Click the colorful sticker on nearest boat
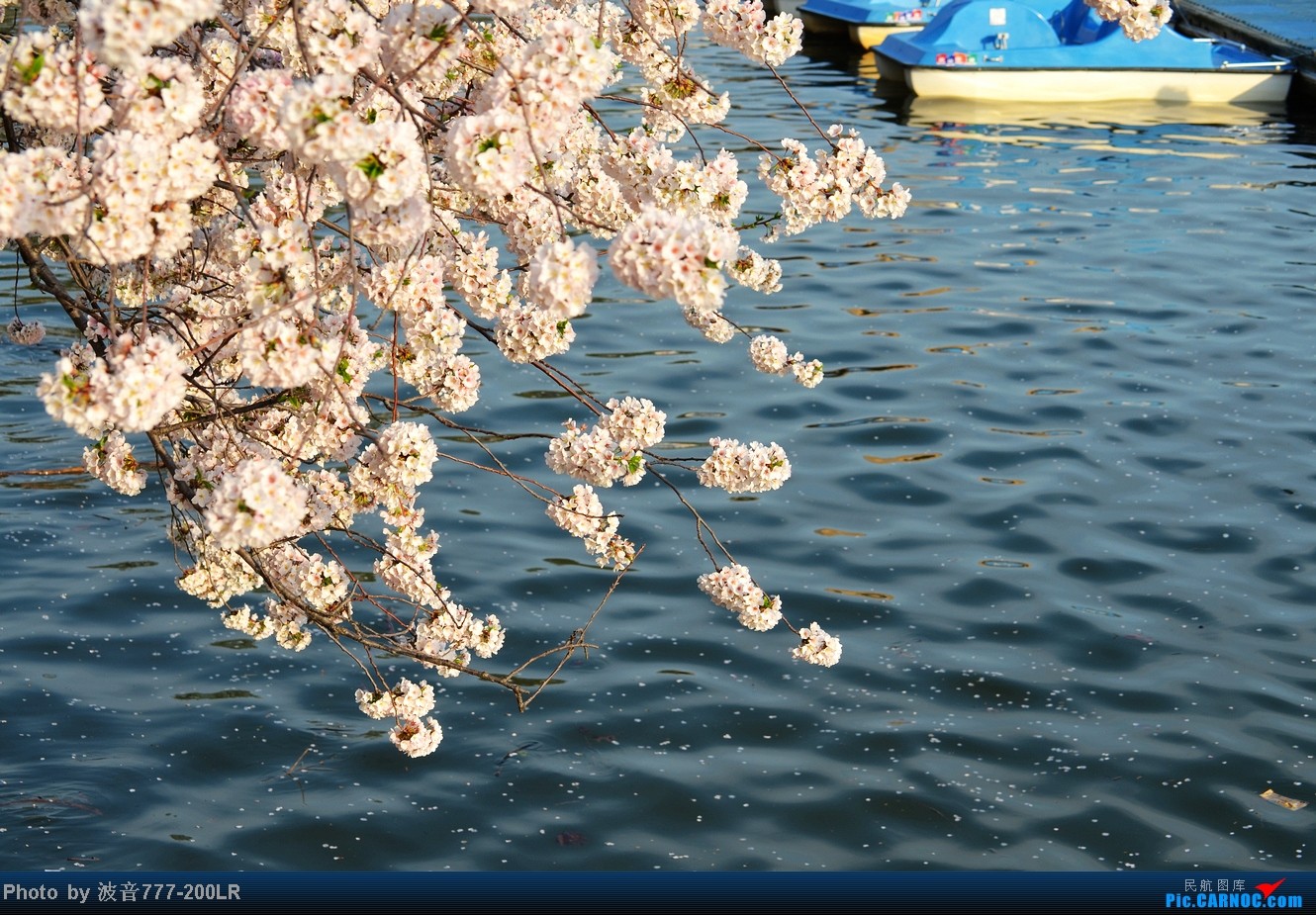Screen dimensions: 1316x915 (x=955, y=58)
